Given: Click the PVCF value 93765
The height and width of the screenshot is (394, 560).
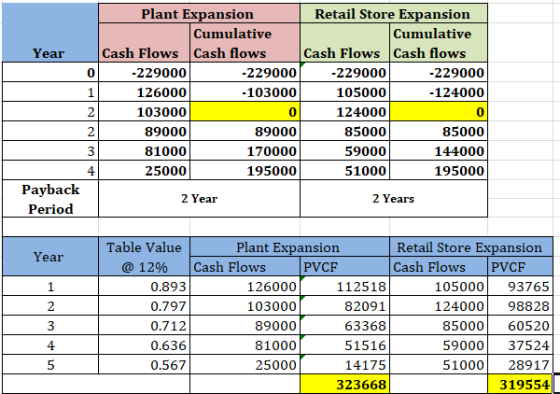Looking at the screenshot, I should tap(520, 286).
